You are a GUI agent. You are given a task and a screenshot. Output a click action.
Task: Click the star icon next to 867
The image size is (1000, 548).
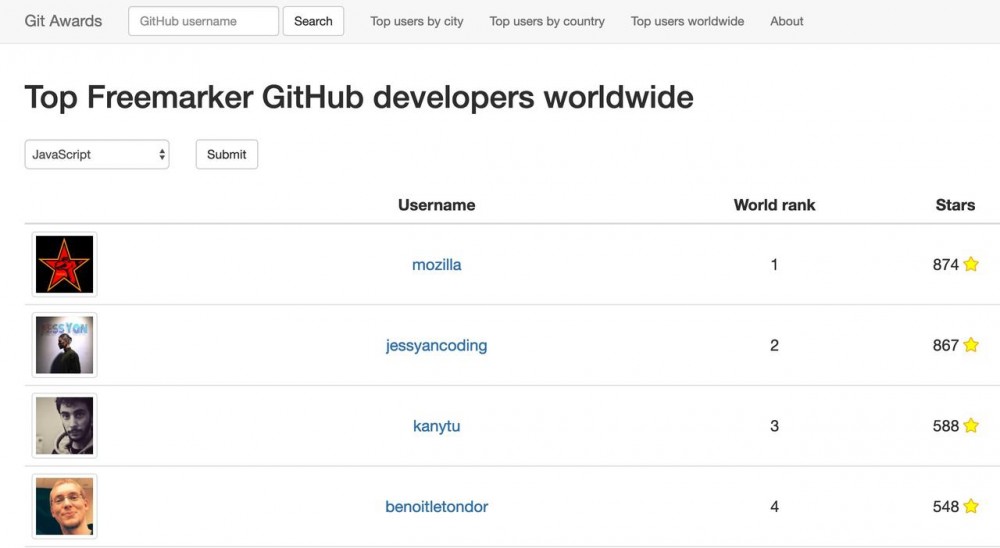coord(971,345)
